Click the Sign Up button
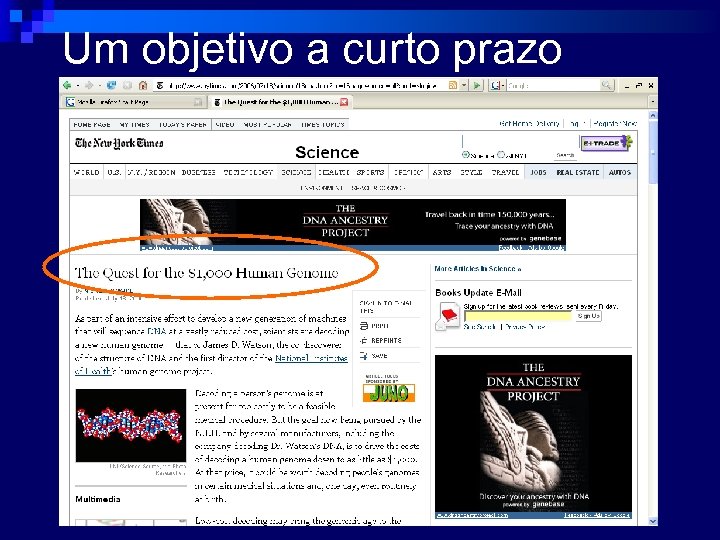Image resolution: width=720 pixels, height=540 pixels. (589, 316)
